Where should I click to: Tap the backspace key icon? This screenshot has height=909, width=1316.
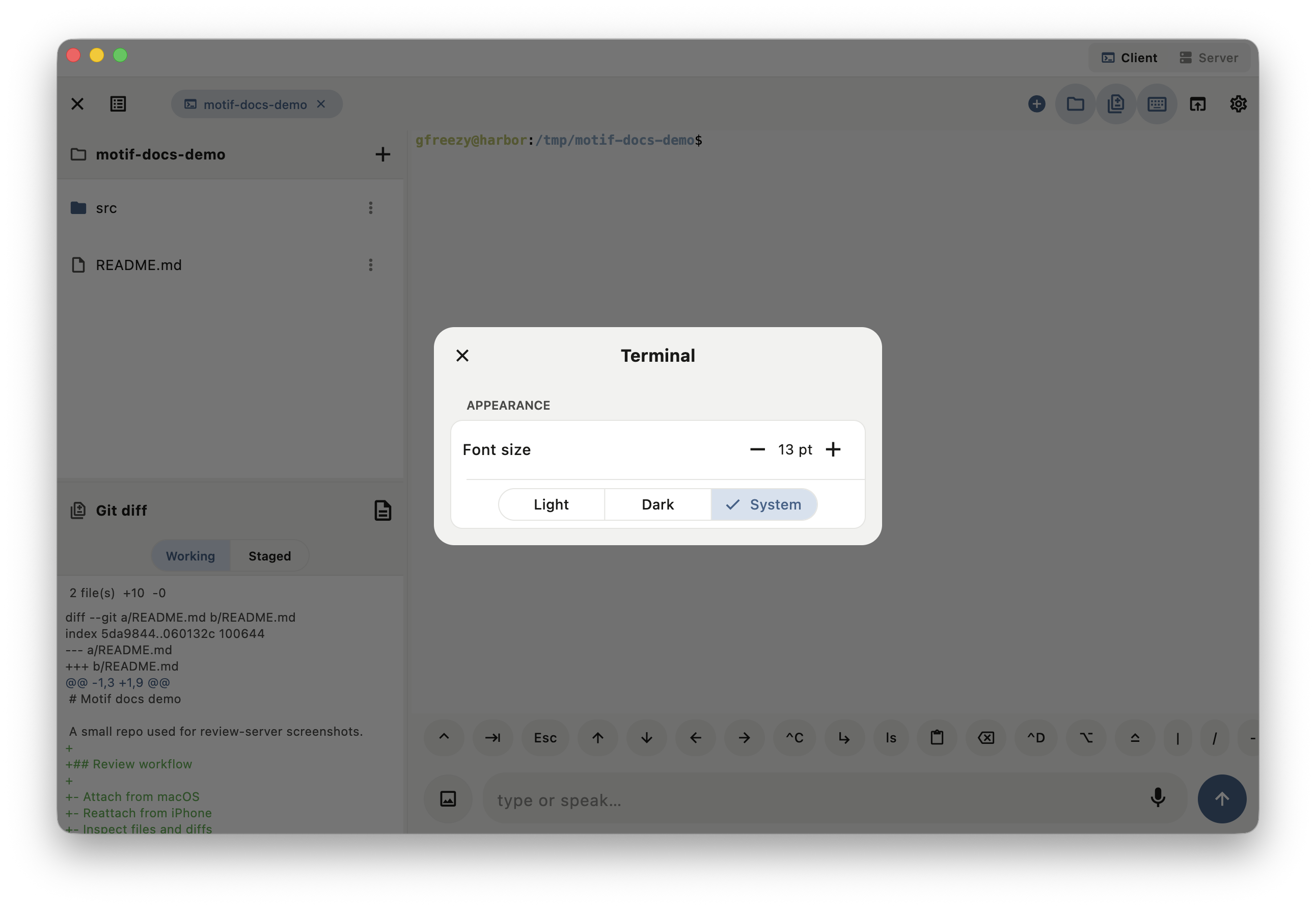coord(986,738)
